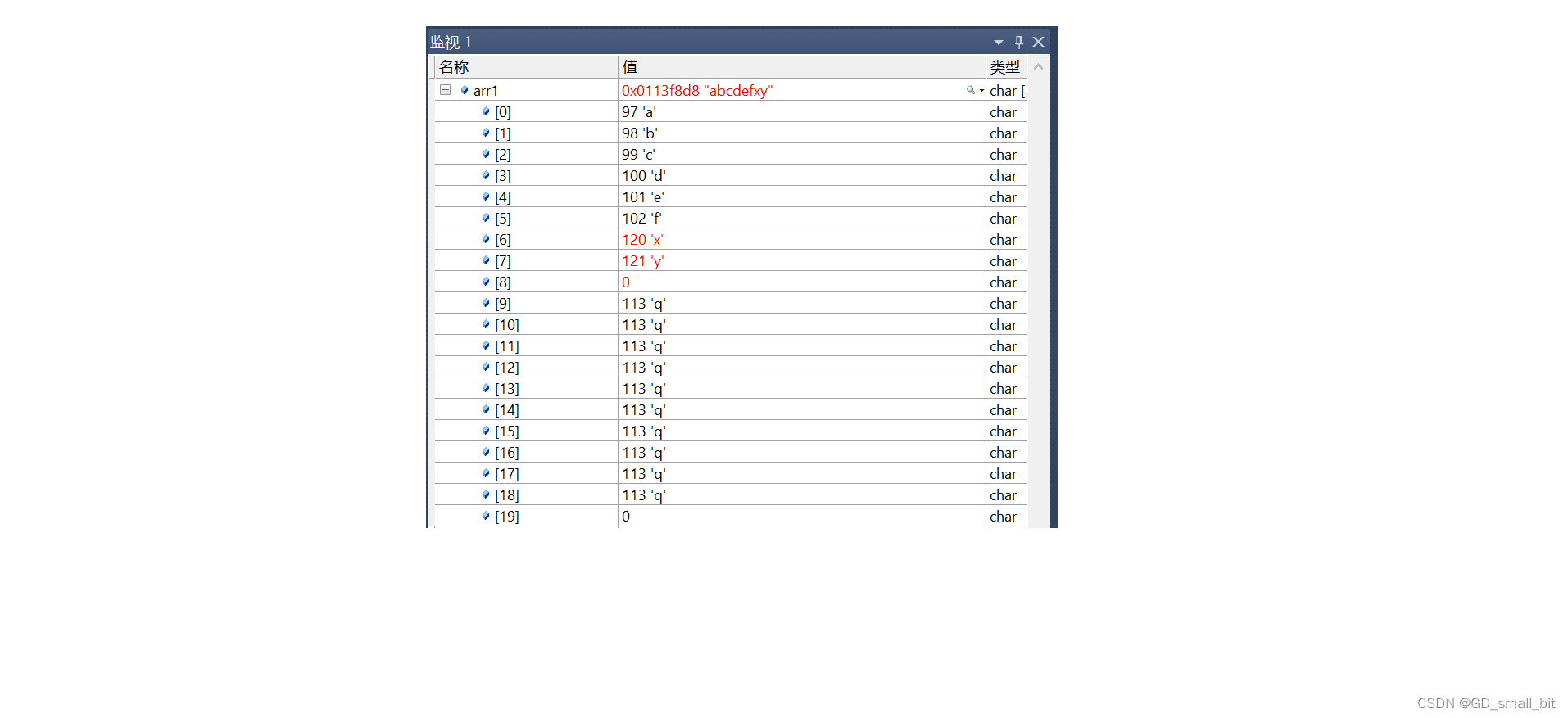Image resolution: width=1568 pixels, height=718 pixels.
Task: Collapse the arr1 tree node
Action: pos(445,90)
